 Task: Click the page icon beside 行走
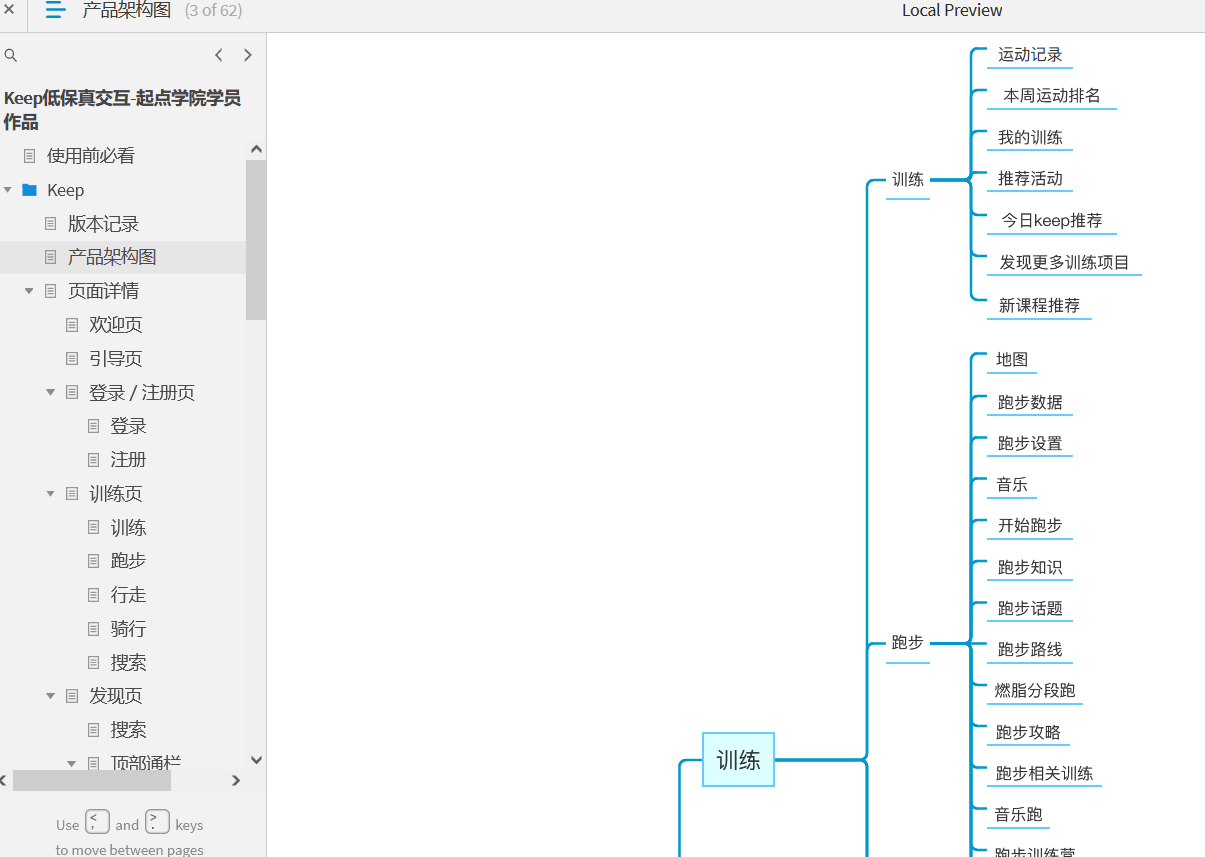pos(93,595)
